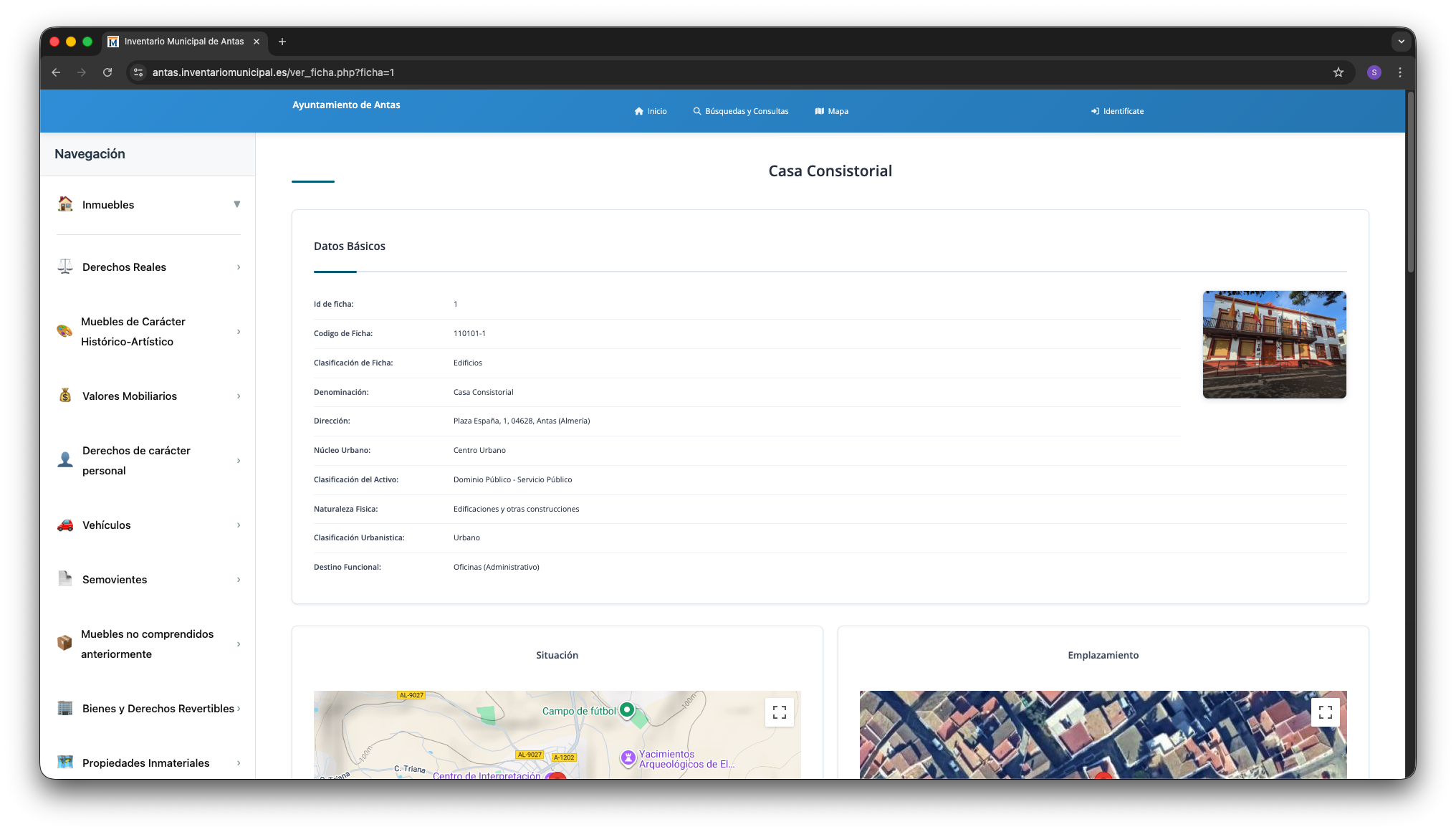
Task: Expand the Emplazamiento satellite view to fullscreen
Action: pyautogui.click(x=1326, y=712)
